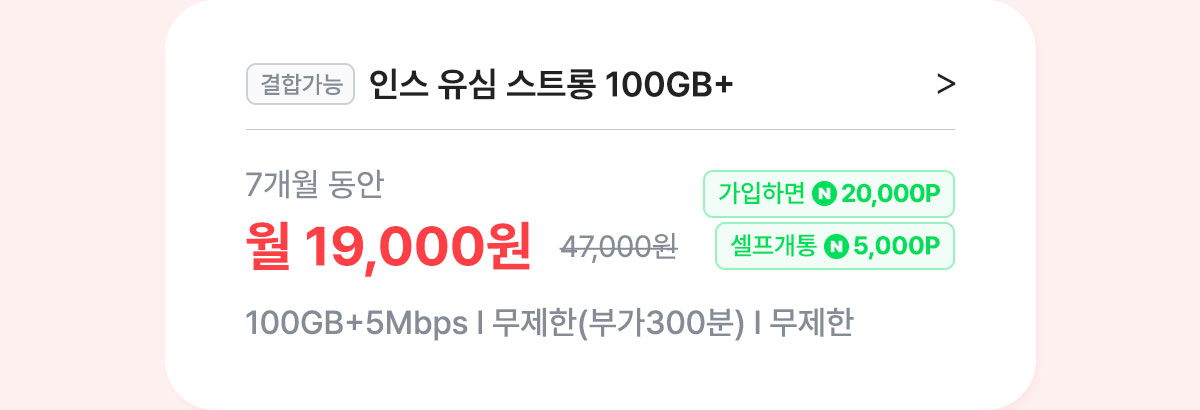Click the pink background outside the card
The image size is (1200, 410).
[80, 200]
